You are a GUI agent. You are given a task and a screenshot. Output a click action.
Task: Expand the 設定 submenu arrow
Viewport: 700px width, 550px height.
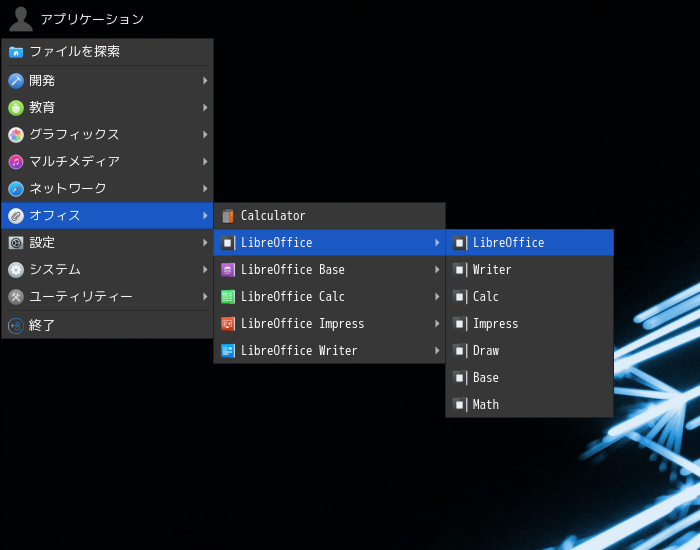(205, 243)
